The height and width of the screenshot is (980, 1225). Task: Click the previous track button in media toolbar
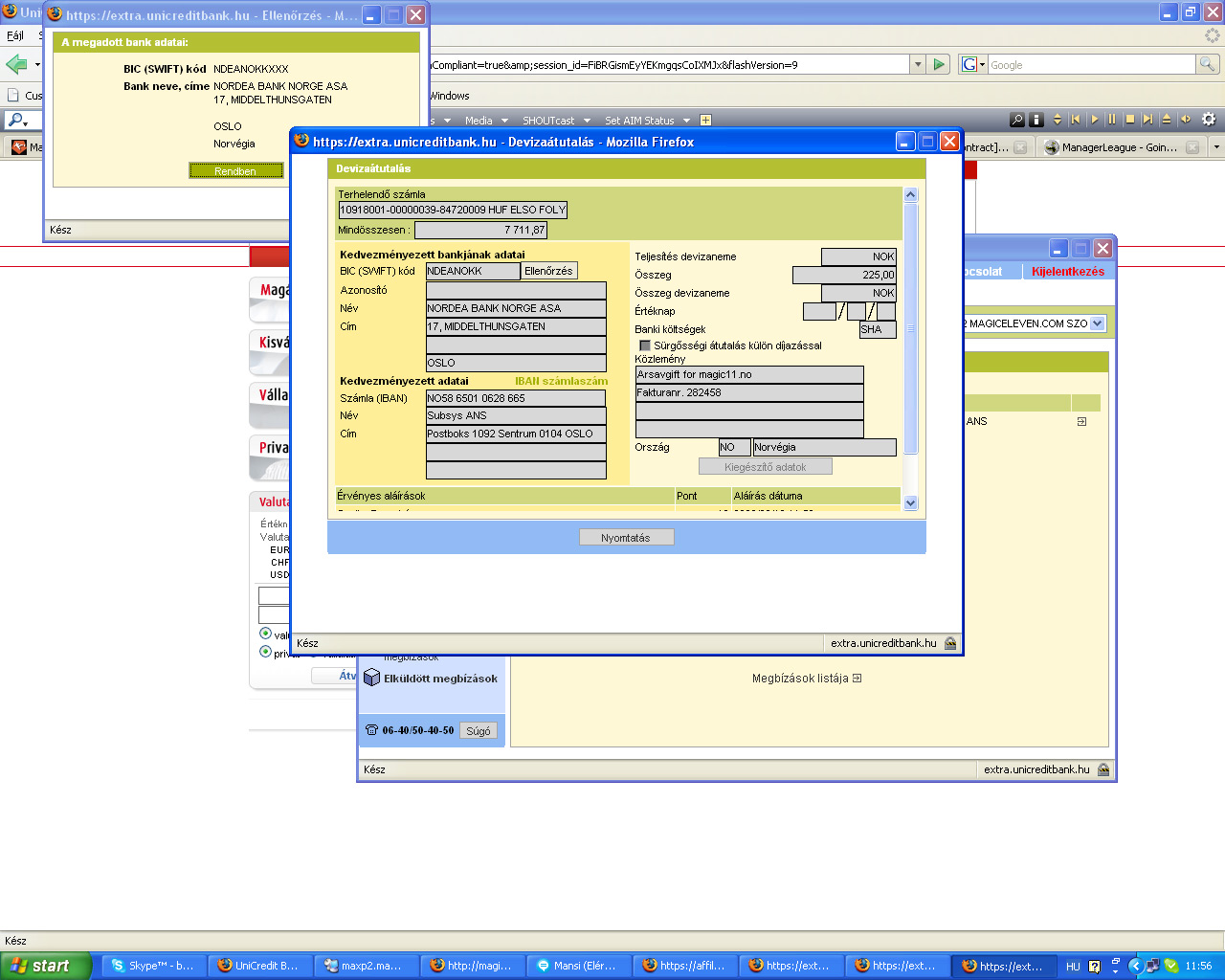coord(1076,120)
